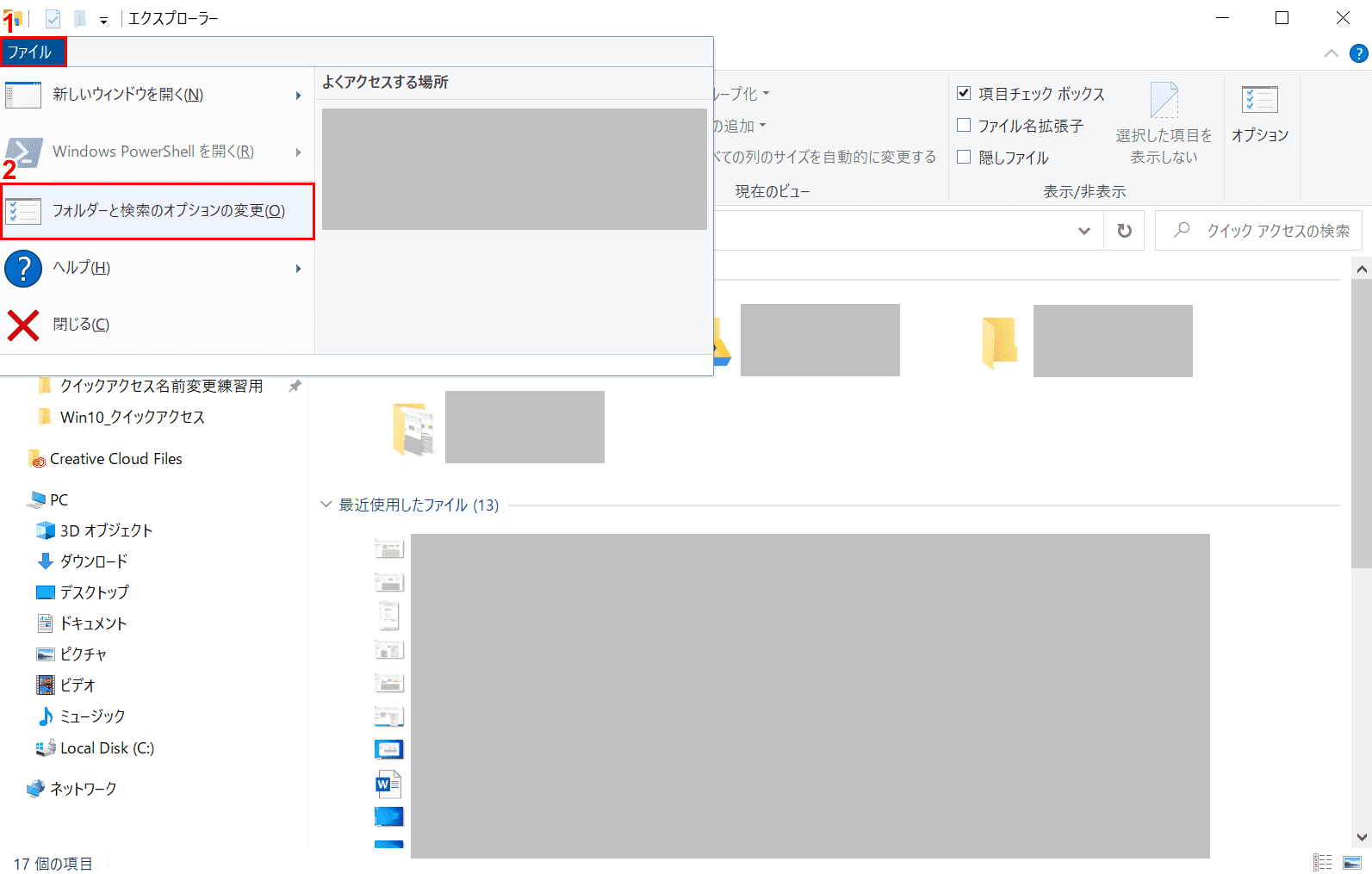This screenshot has width=1372, height=874.
Task: Expand Windows PowerShell submenu arrow
Action: coord(299,152)
